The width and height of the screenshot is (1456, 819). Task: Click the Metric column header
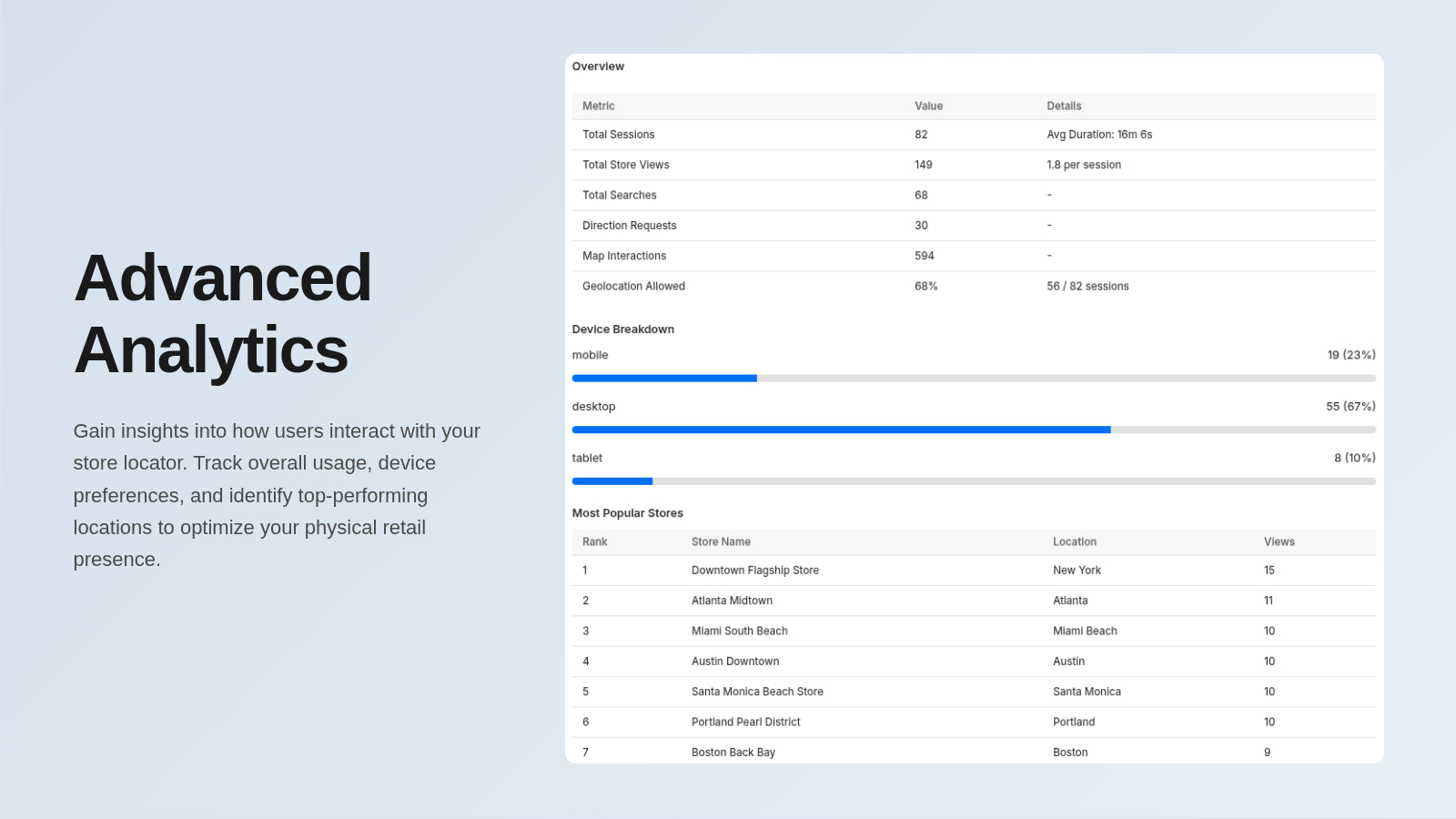coord(598,106)
